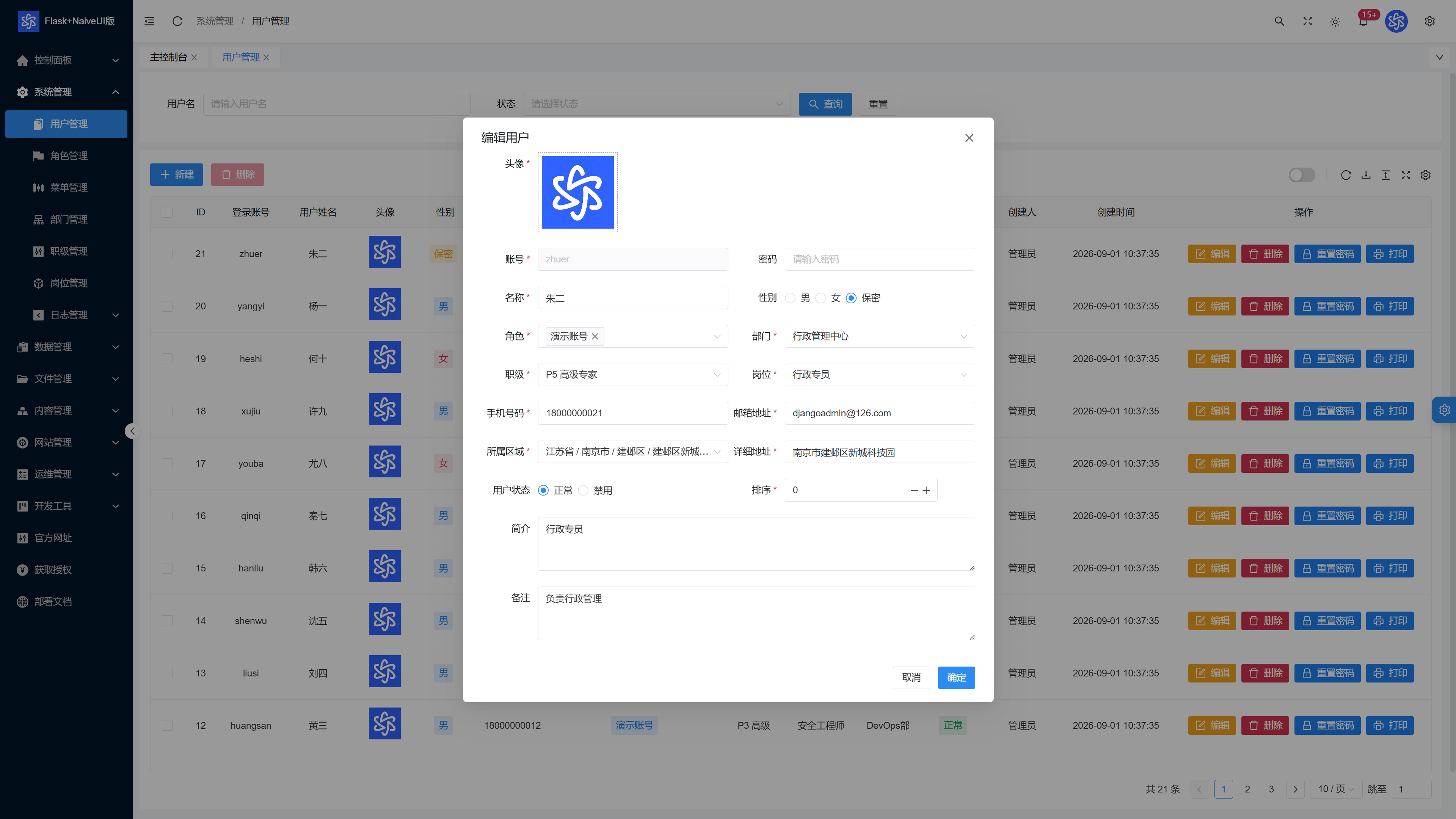Click the plus stepper in 排序 field
Screen dimensions: 1456x819
pos(926,490)
